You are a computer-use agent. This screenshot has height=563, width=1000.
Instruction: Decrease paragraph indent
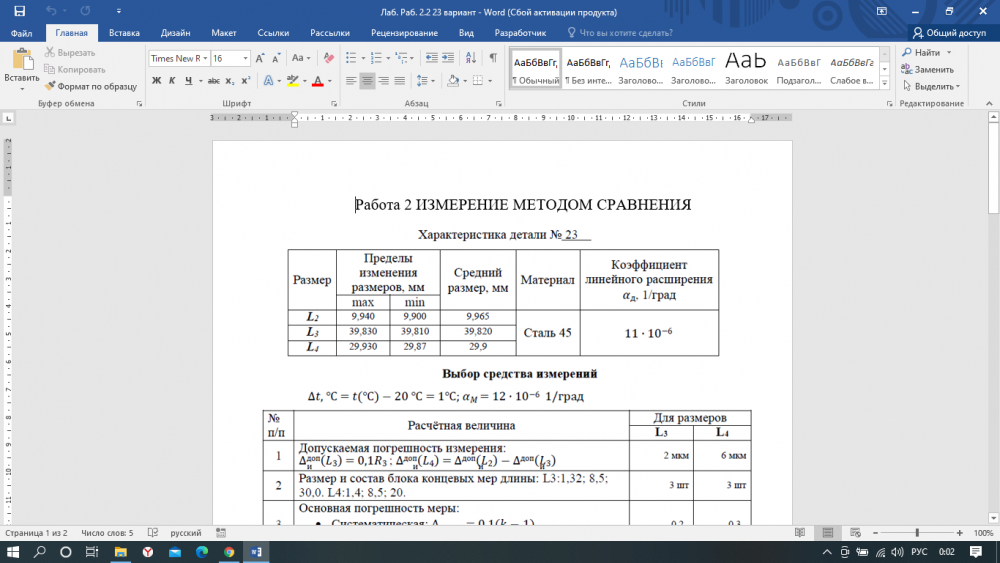pos(432,58)
